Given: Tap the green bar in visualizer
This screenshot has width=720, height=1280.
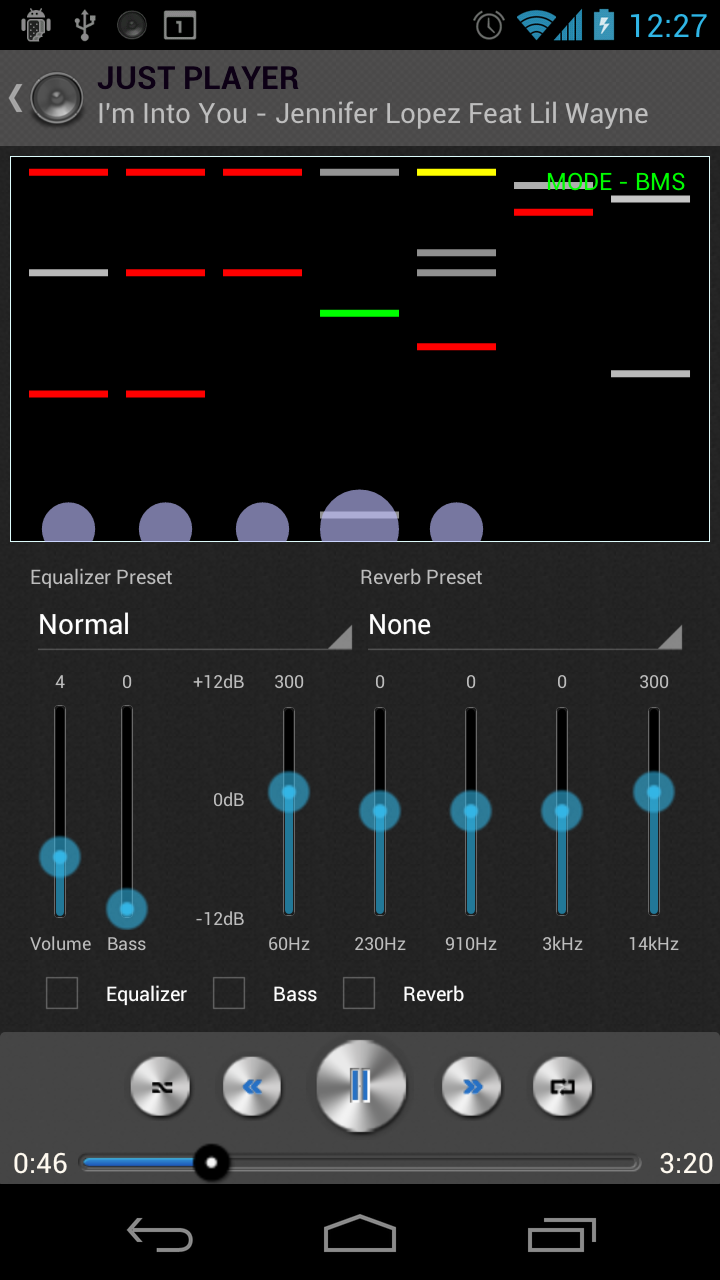Looking at the screenshot, I should click(359, 313).
